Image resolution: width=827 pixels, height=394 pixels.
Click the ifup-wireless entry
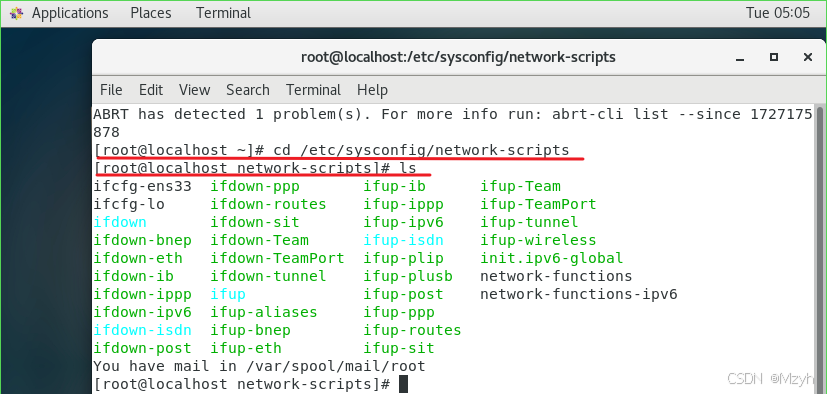[538, 240]
